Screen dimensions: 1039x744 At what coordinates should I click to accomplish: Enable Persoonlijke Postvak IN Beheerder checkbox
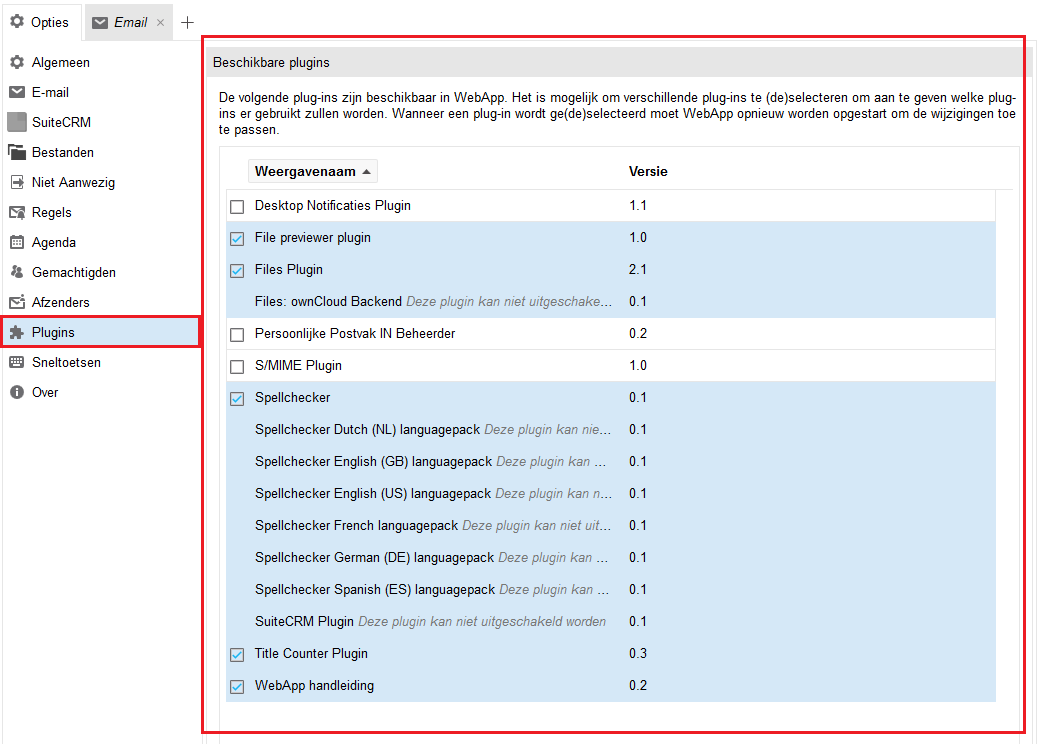[x=237, y=335]
